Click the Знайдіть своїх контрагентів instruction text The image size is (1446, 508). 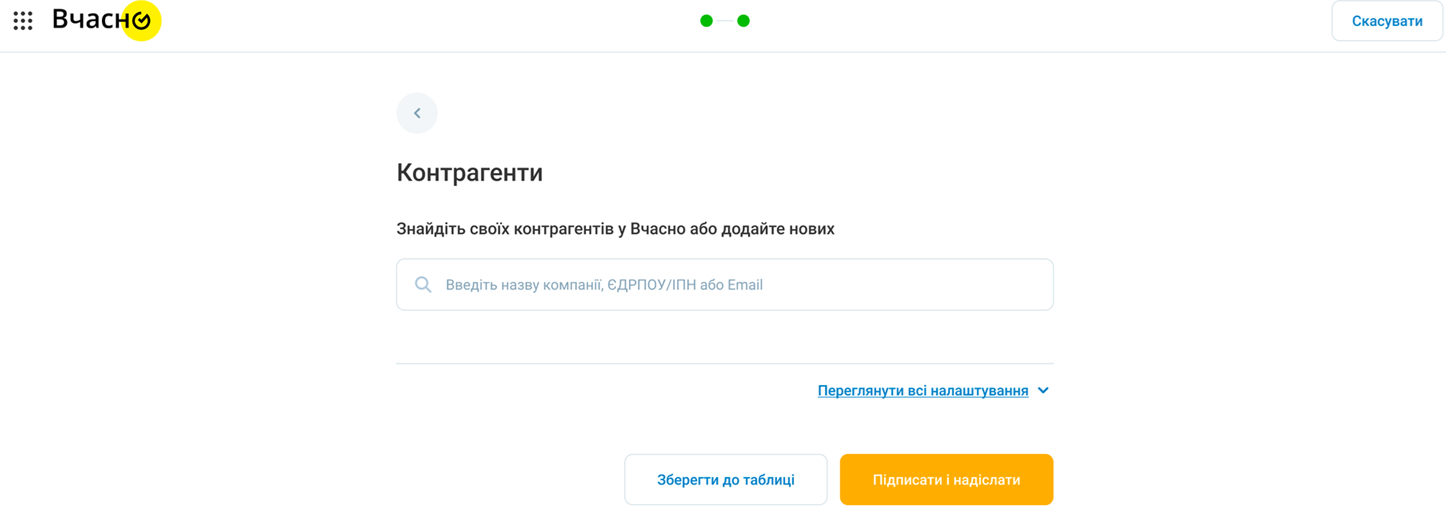point(615,229)
